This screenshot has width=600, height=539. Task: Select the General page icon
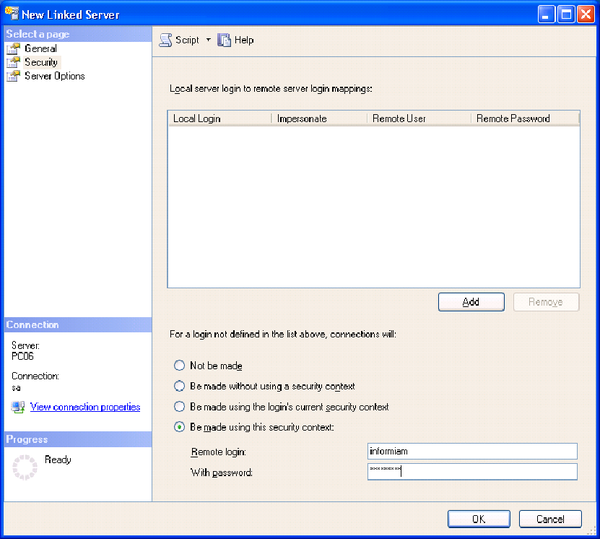click(x=13, y=48)
